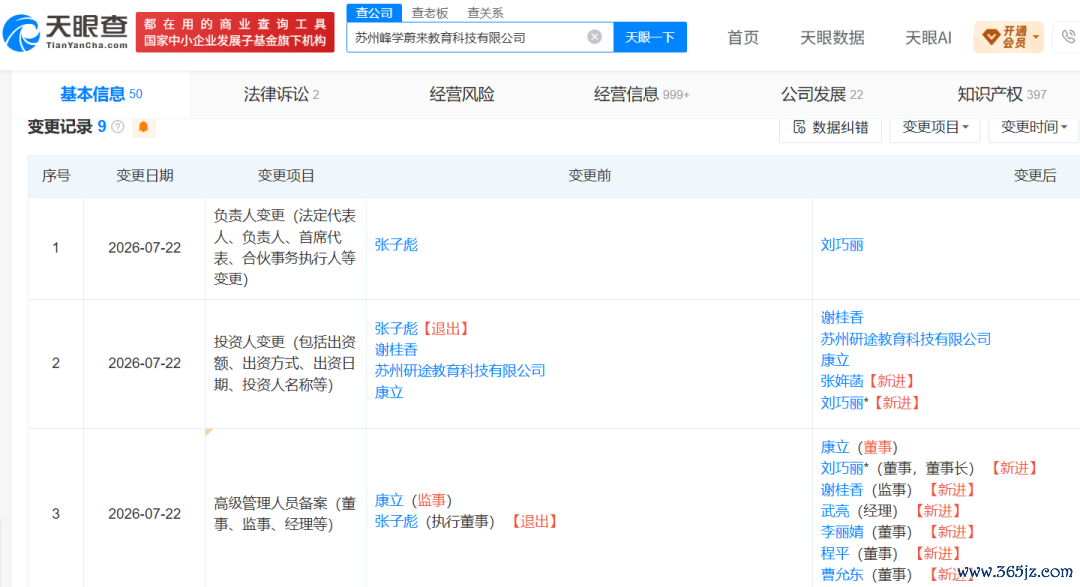Screen dimensions: 1080x587
Task: Click the 变更日期 column header
Action: [145, 176]
